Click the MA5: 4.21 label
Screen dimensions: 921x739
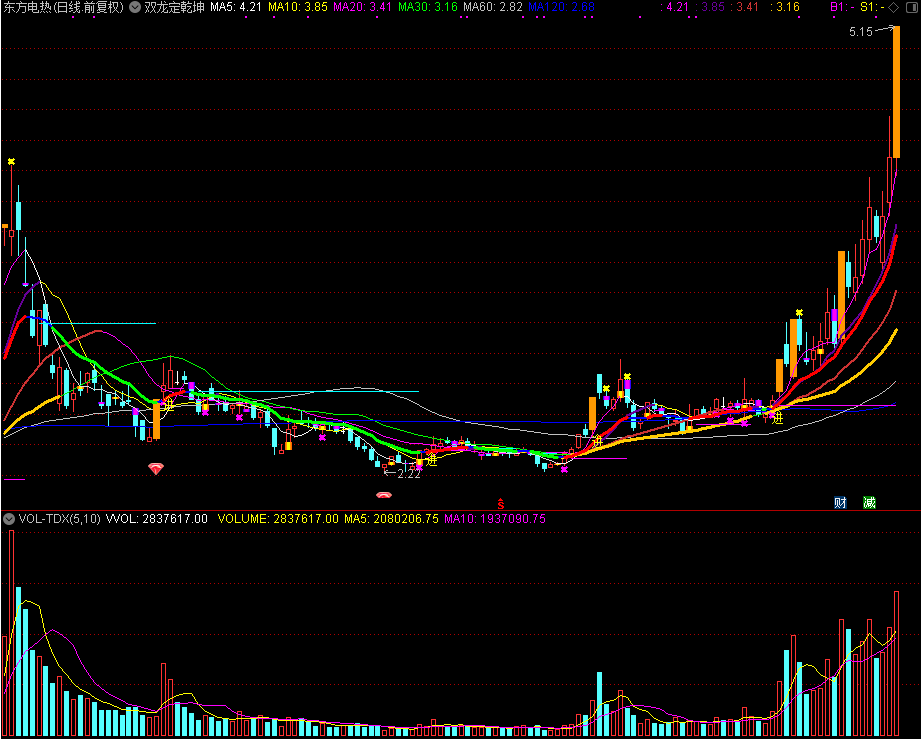click(x=236, y=8)
